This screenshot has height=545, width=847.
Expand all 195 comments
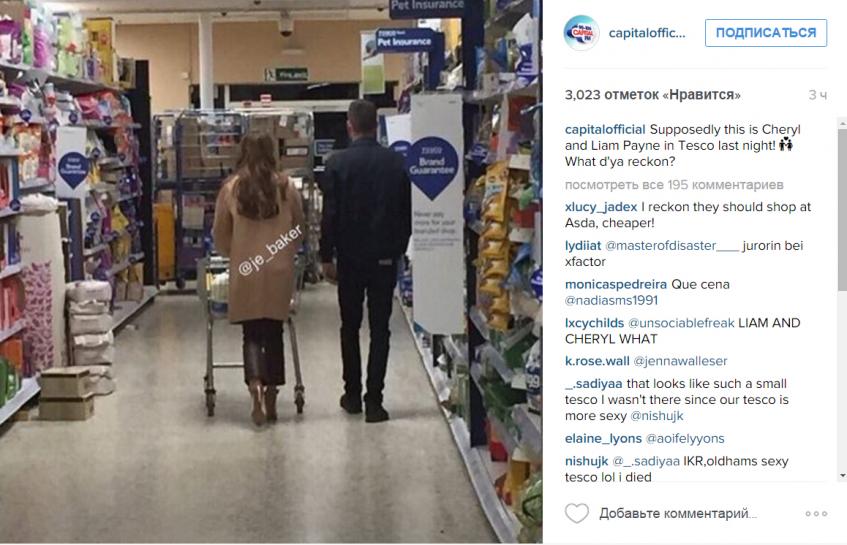click(674, 185)
